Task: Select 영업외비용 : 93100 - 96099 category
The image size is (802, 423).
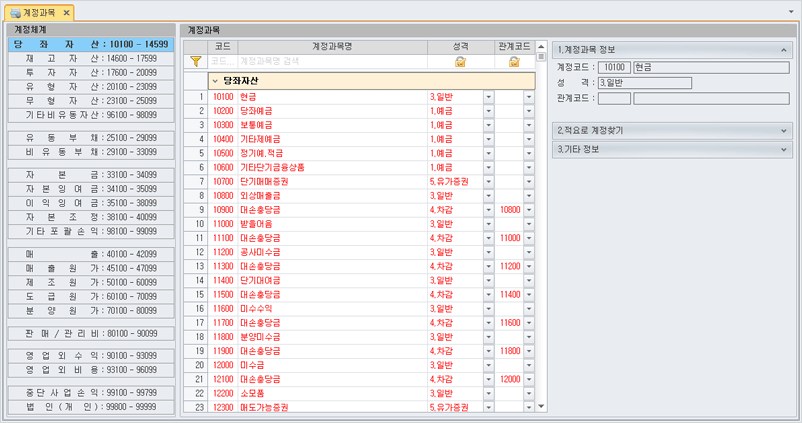Action: pos(91,370)
